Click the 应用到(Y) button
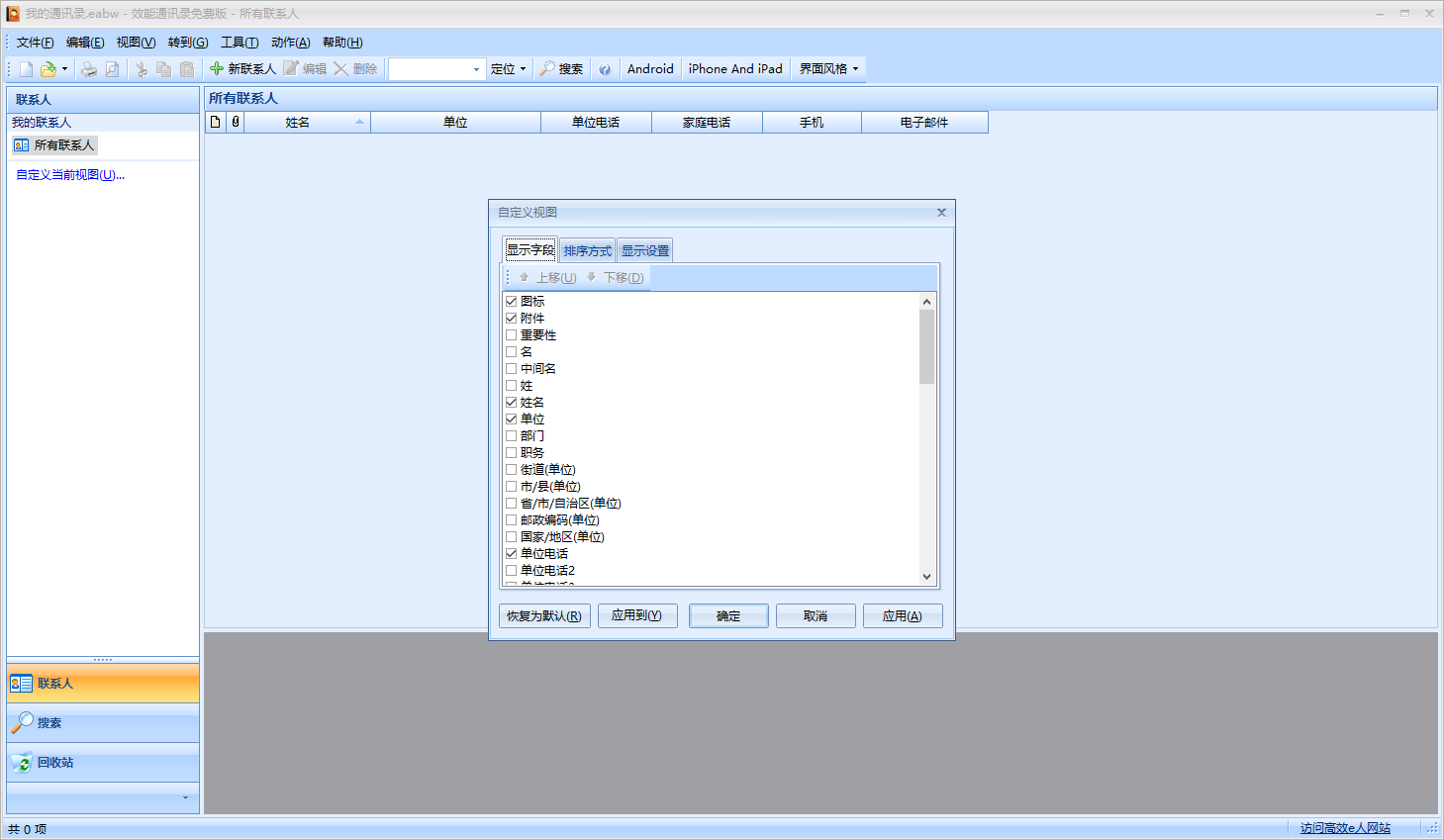1444x840 pixels. (x=636, y=616)
